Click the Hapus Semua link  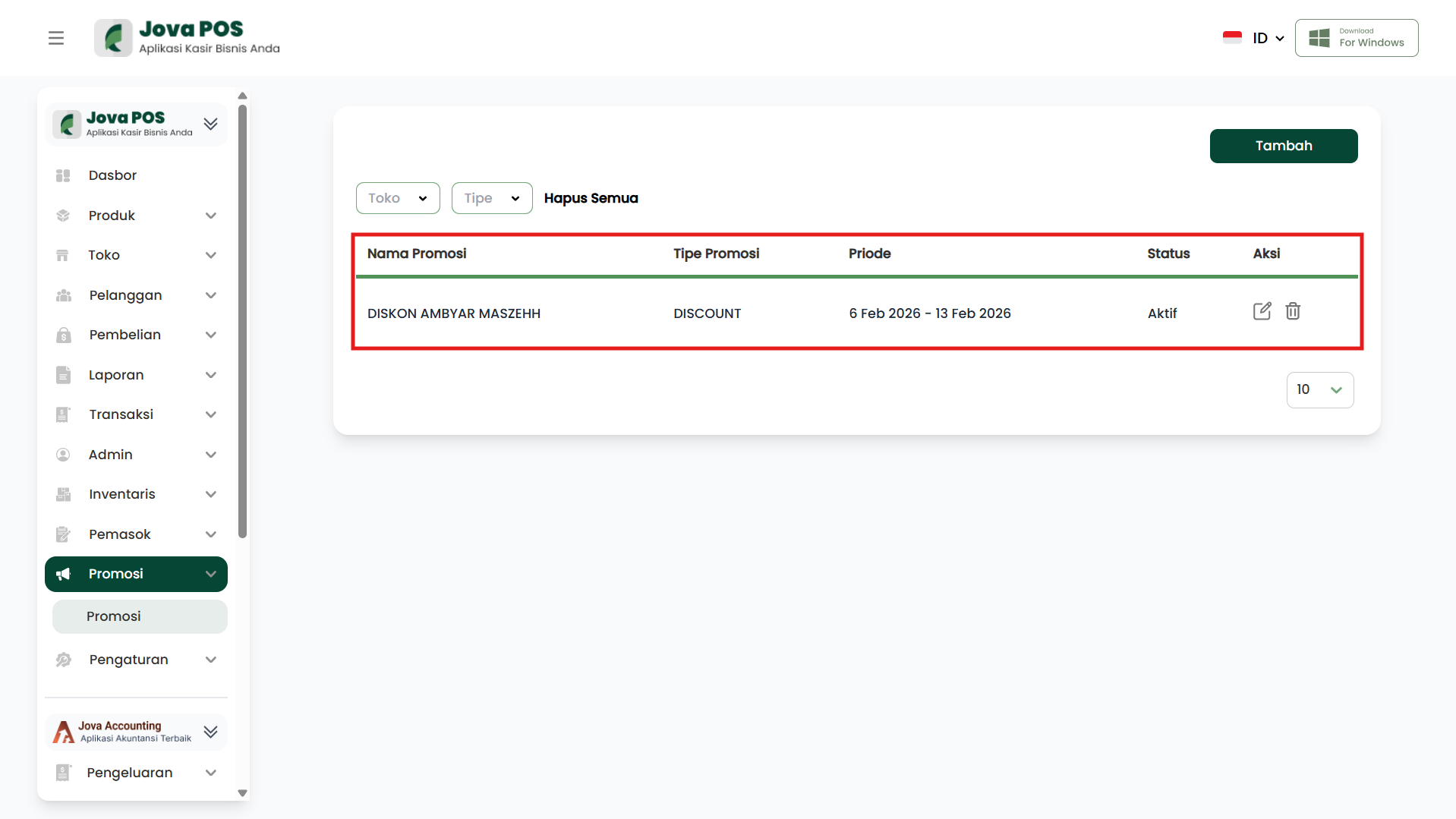click(x=591, y=198)
